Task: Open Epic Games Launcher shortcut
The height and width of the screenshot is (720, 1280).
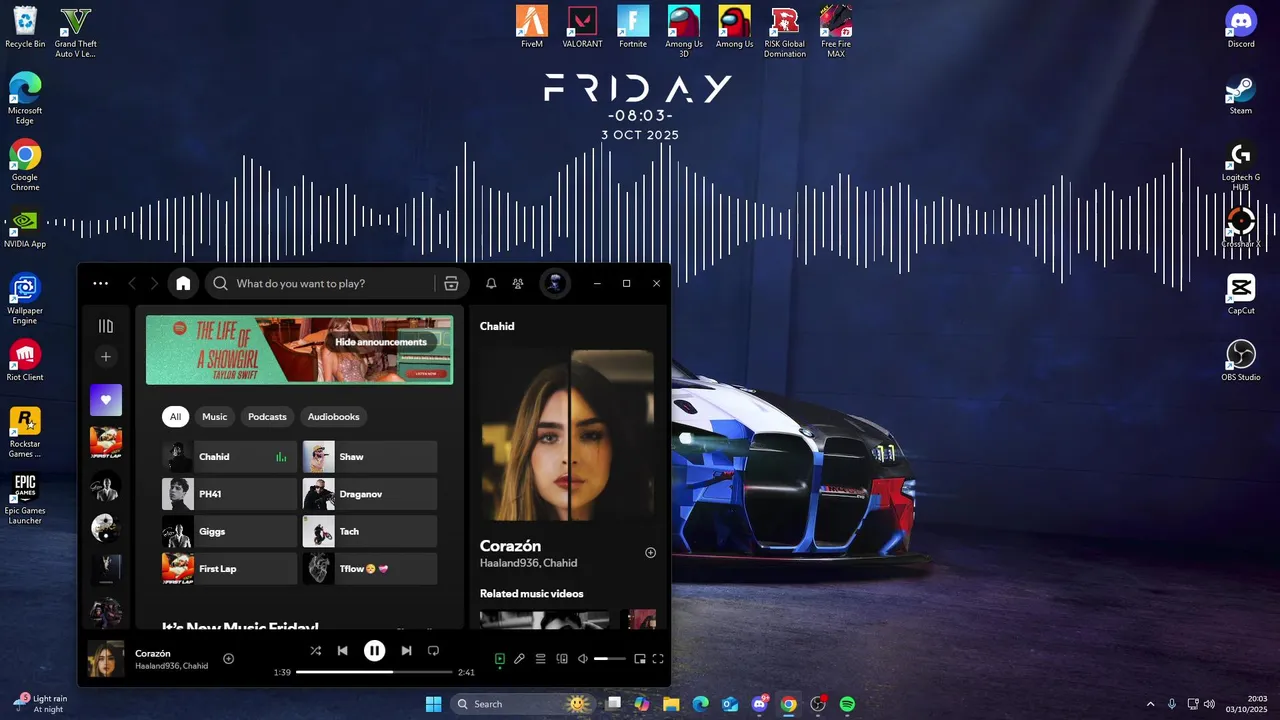Action: pos(25,499)
